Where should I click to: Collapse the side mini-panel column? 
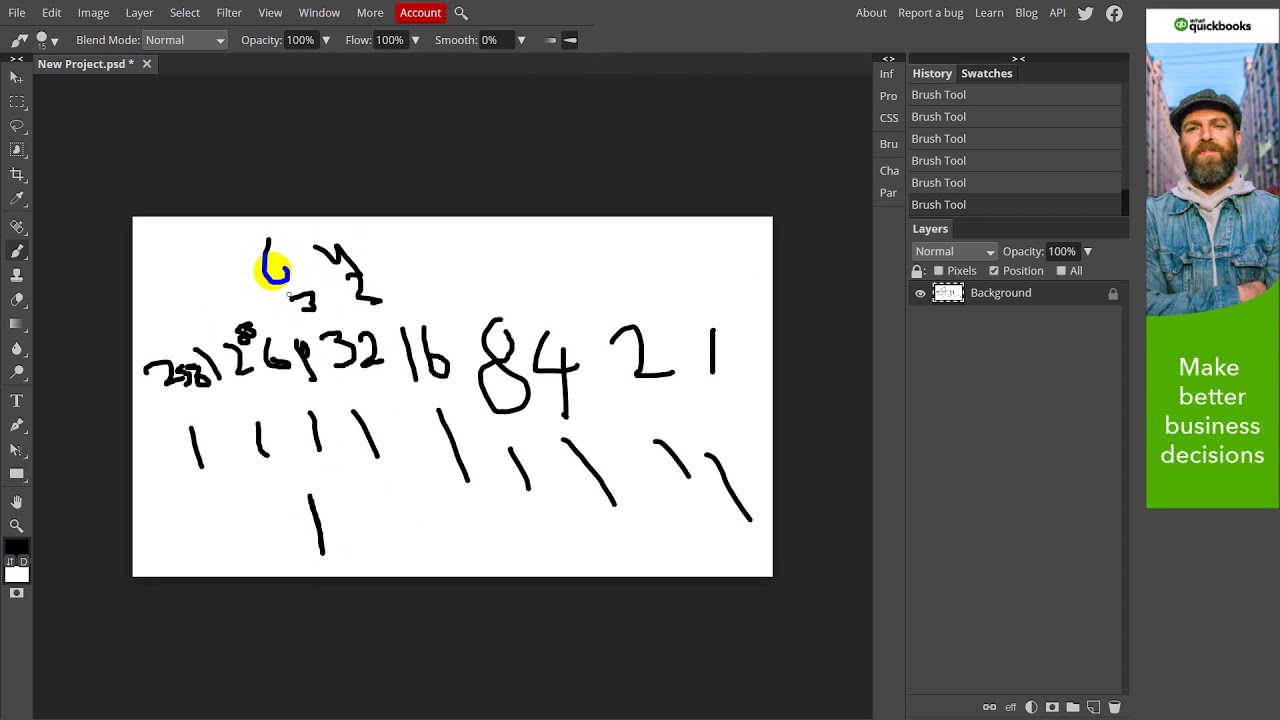point(888,59)
